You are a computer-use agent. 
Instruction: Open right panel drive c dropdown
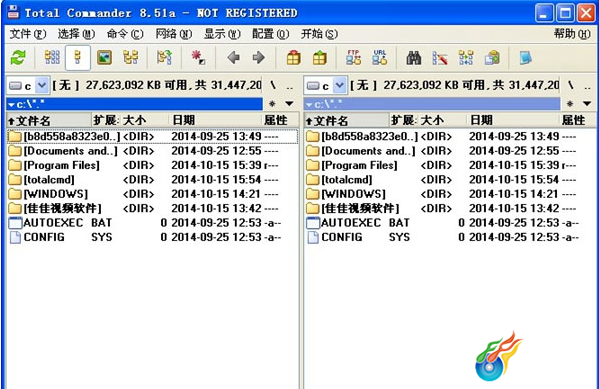coord(339,86)
